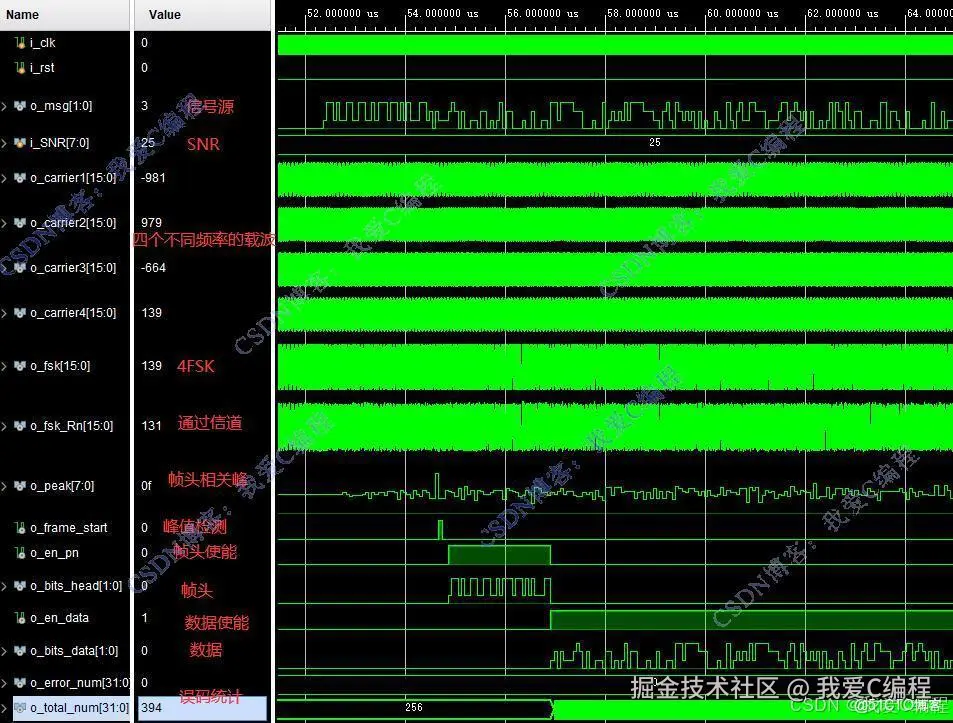Expand the o_msg[1:0] bus

(x=5, y=106)
